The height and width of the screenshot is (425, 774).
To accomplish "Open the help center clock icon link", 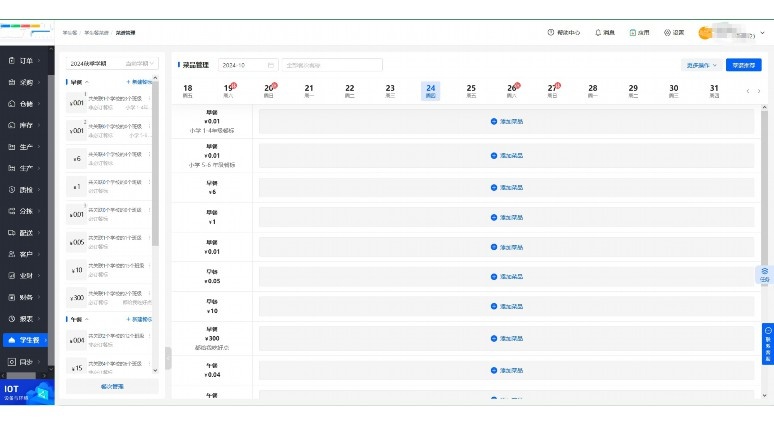I will point(564,33).
